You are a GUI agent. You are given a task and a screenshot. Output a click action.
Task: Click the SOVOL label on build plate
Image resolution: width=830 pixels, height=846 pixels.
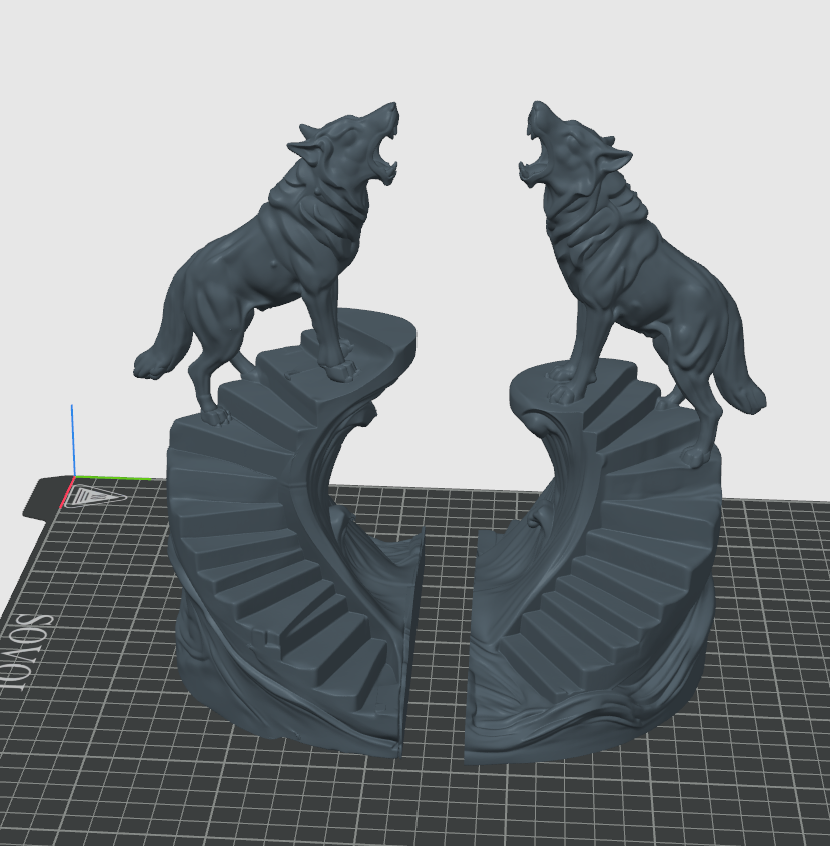pos(26,654)
